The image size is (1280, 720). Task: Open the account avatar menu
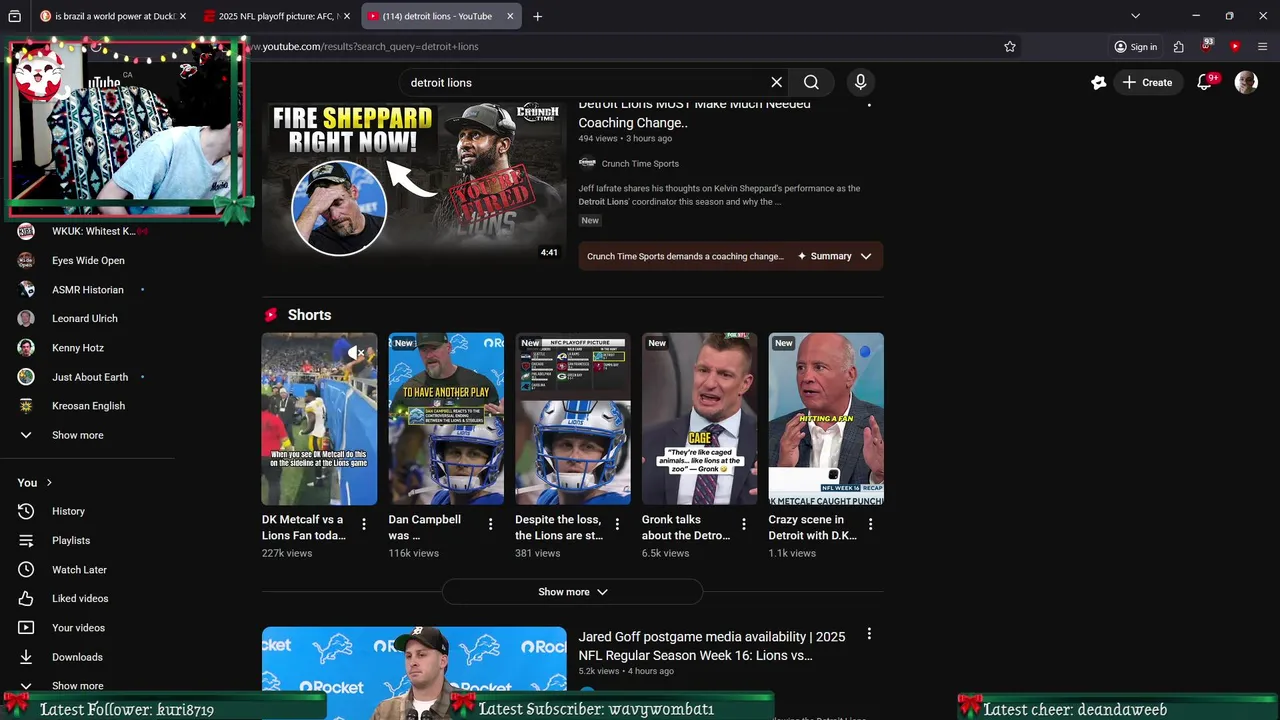click(1246, 82)
